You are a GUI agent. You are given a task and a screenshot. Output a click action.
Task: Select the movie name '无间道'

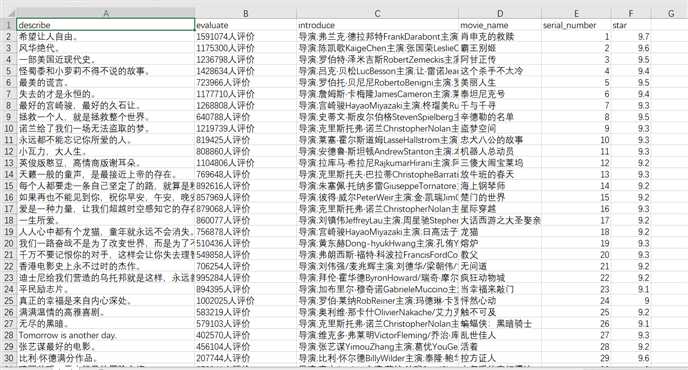[500, 266]
